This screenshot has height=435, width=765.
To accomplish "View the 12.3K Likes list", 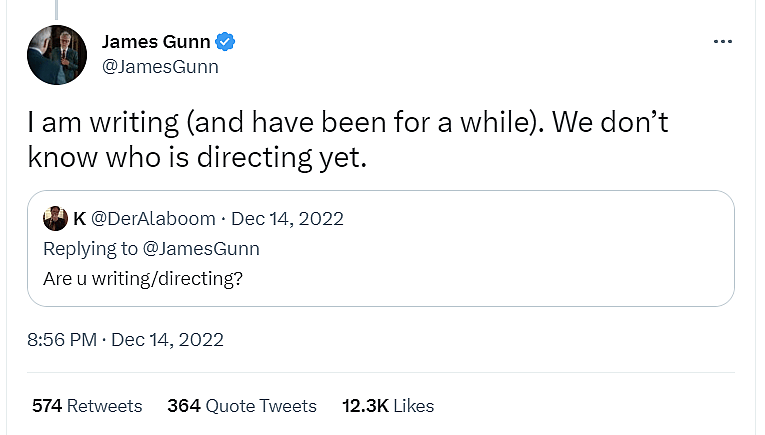I will point(388,405).
